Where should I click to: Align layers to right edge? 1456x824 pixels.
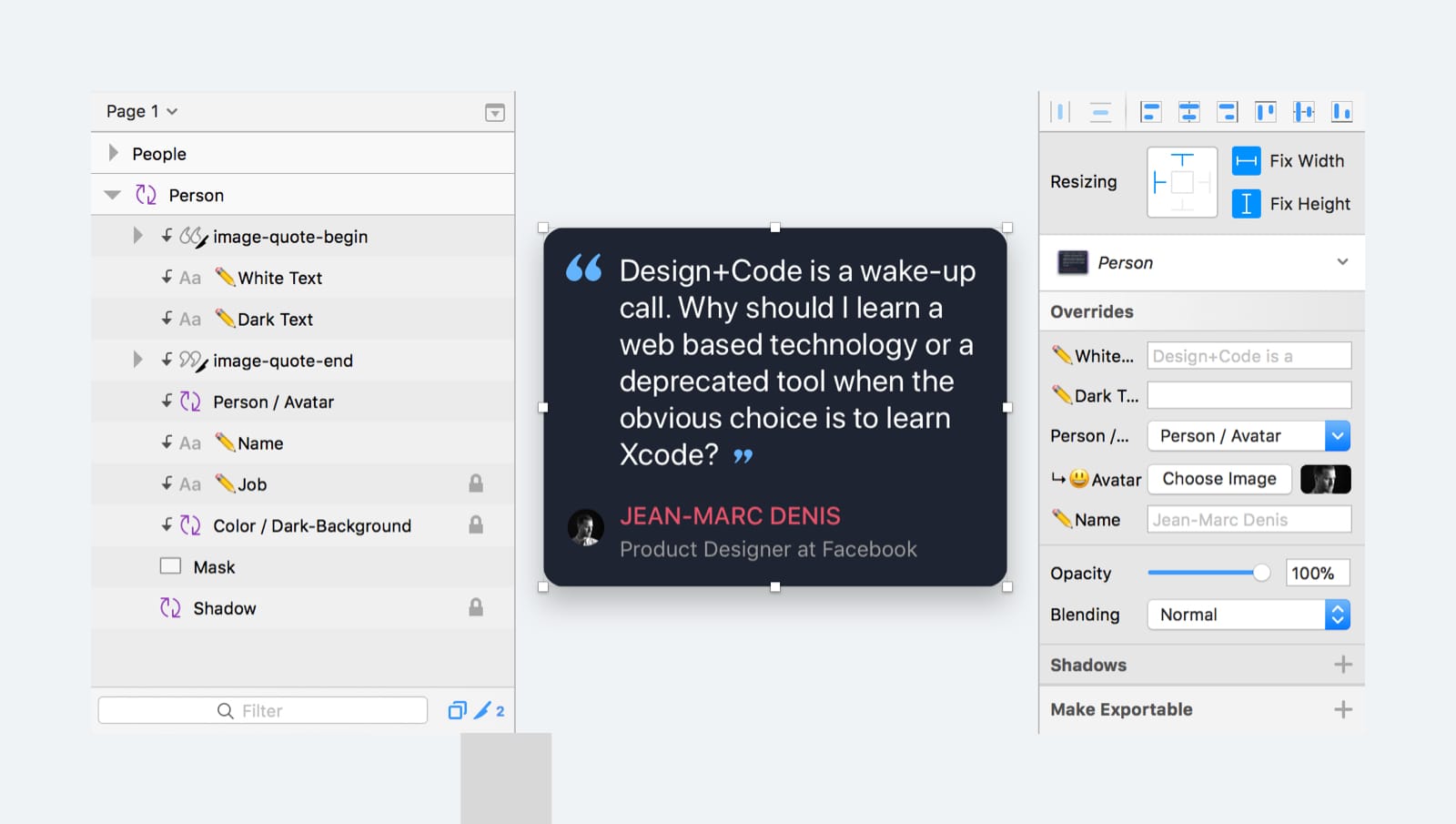pyautogui.click(x=1228, y=112)
